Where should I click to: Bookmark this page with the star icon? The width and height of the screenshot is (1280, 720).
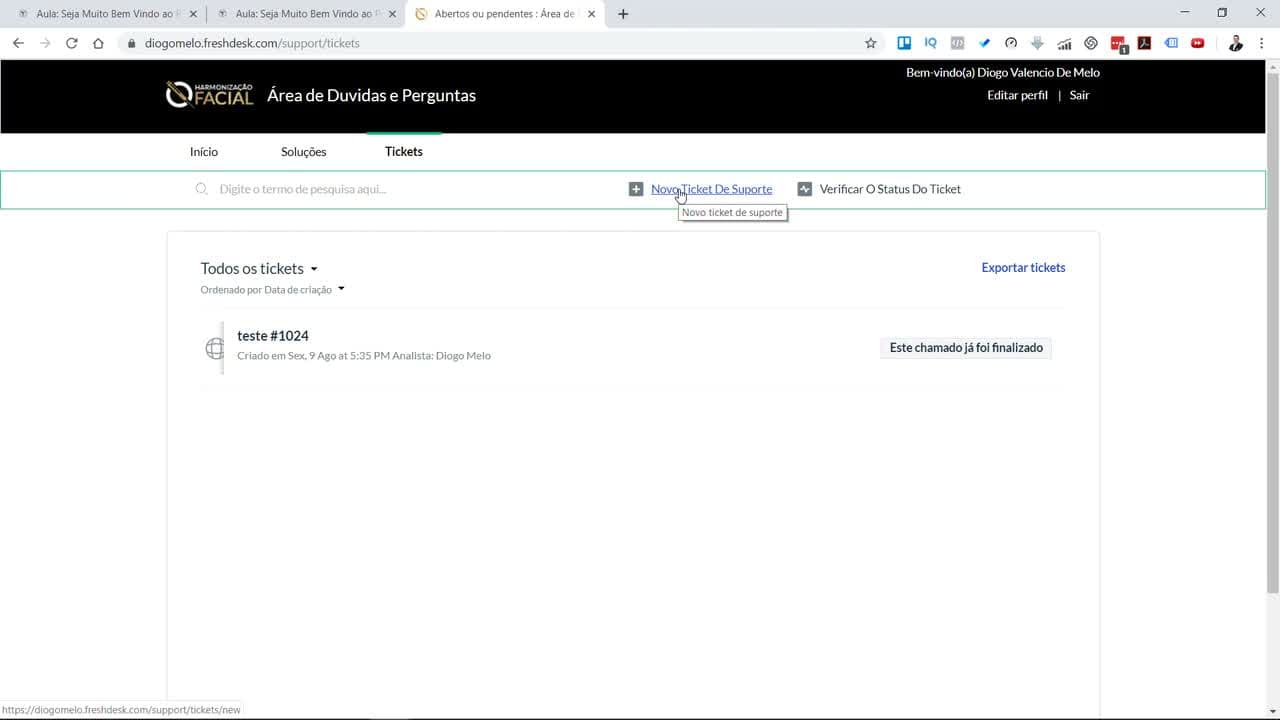(870, 43)
